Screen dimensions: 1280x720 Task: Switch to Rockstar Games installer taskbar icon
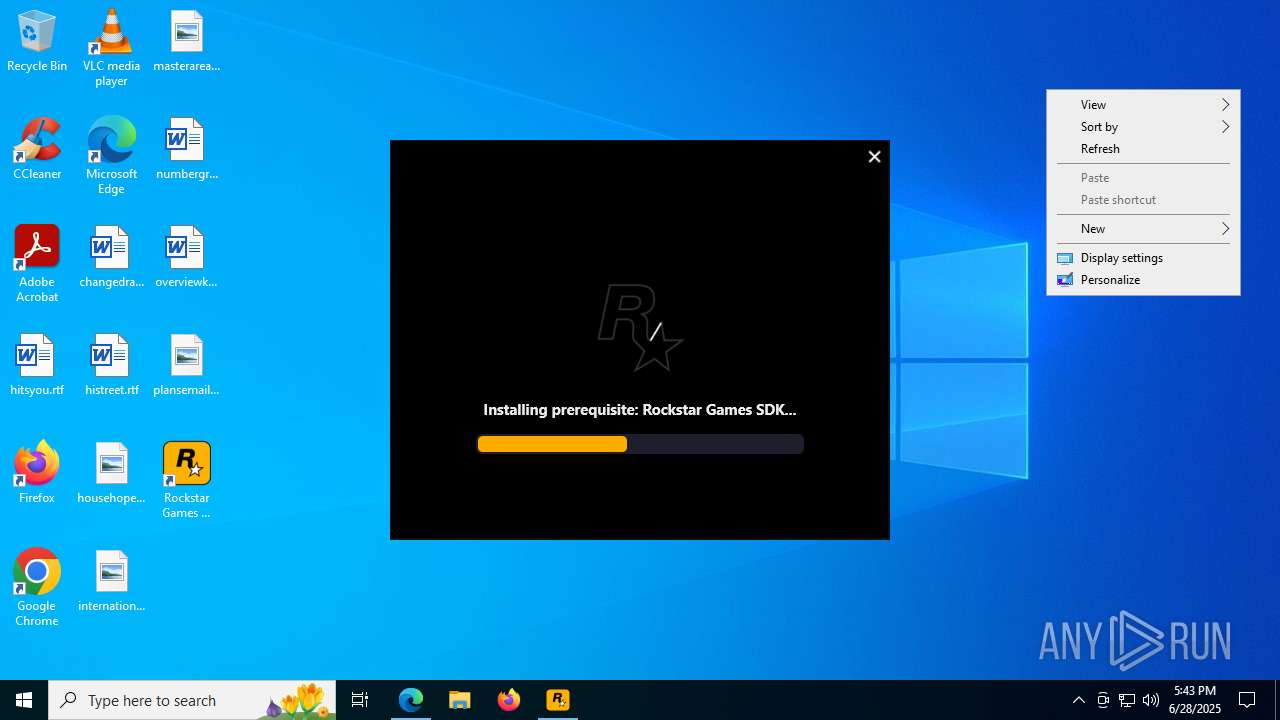tap(558, 700)
